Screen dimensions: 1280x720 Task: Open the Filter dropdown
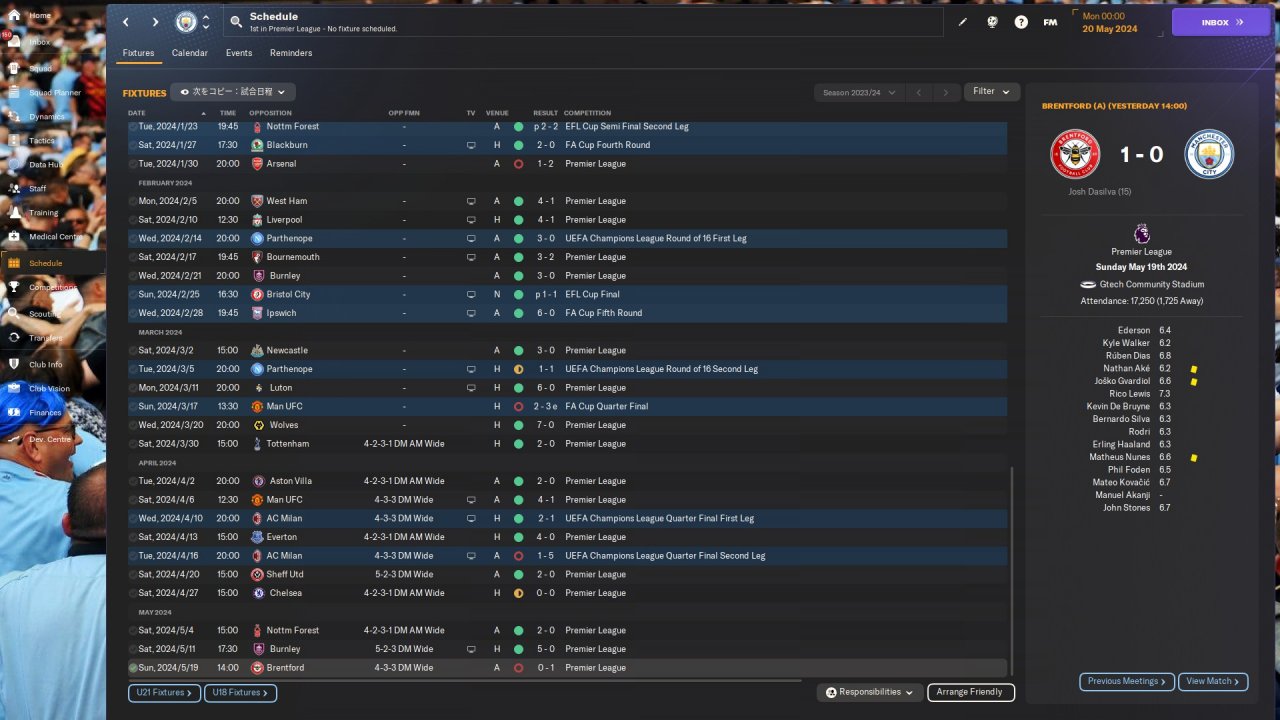pos(991,92)
